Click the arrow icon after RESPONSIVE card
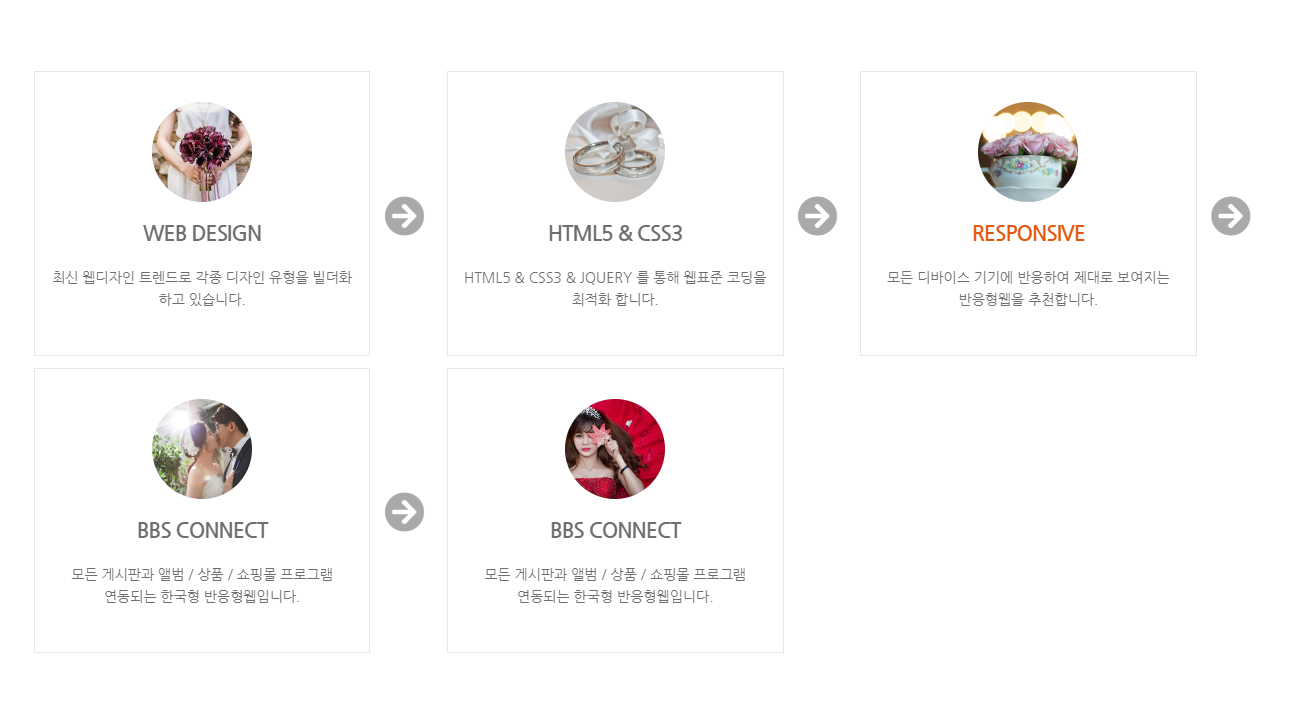This screenshot has width=1302, height=717. point(1230,216)
